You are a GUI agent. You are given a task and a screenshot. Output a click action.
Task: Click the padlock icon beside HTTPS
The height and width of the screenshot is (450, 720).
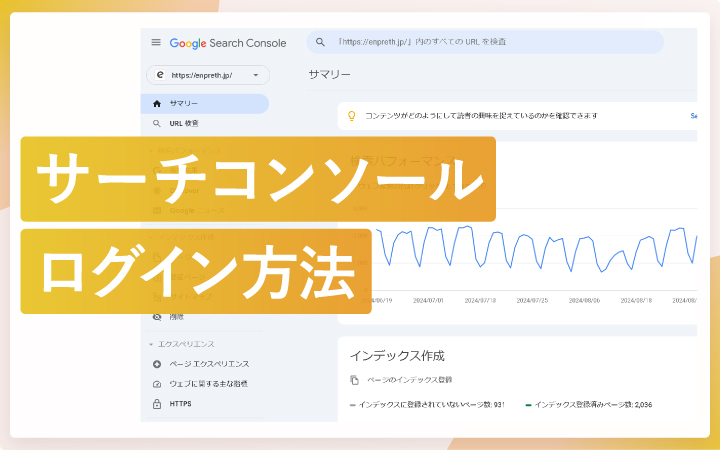157,404
